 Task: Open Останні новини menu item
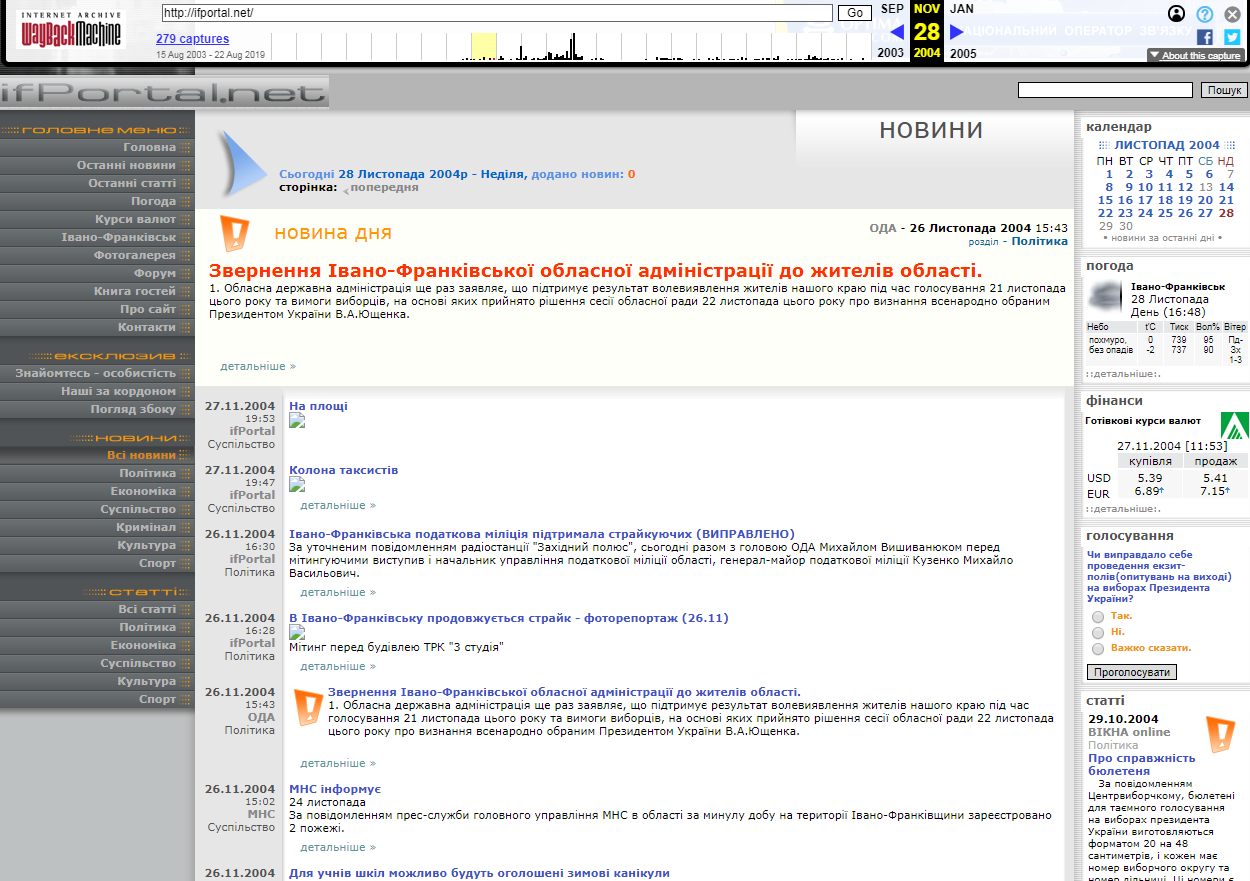click(126, 165)
